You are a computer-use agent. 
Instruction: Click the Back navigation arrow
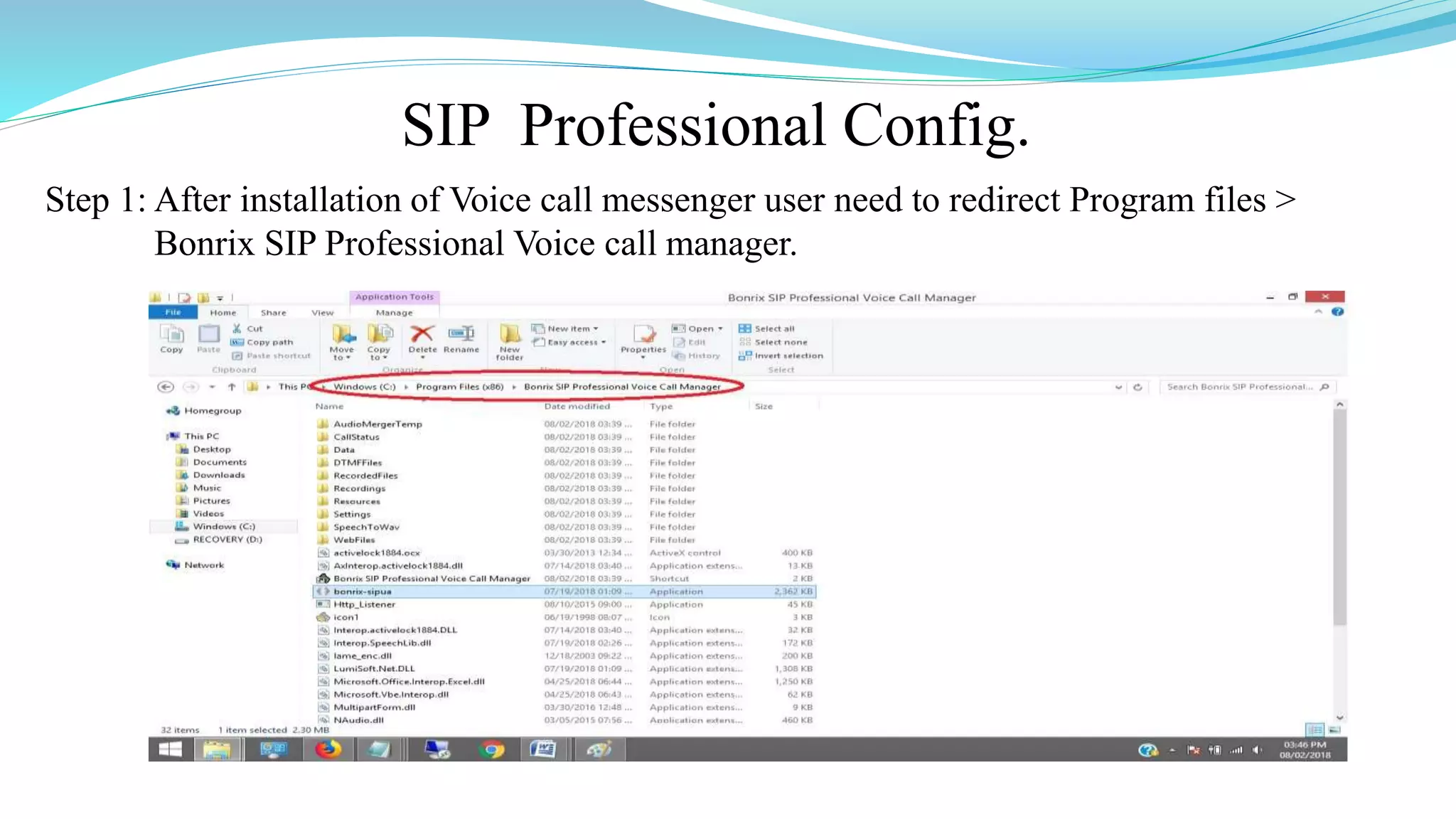166,387
